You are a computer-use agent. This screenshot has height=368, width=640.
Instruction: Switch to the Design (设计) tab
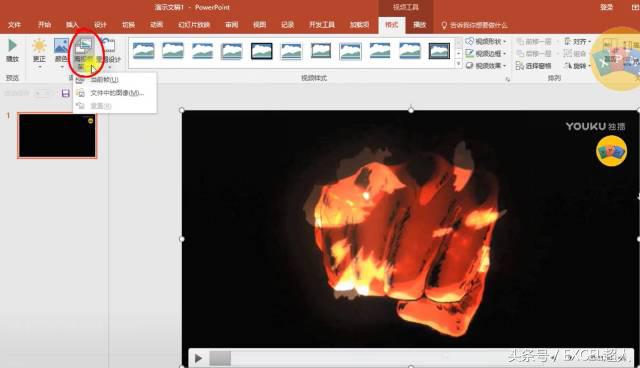100,25
